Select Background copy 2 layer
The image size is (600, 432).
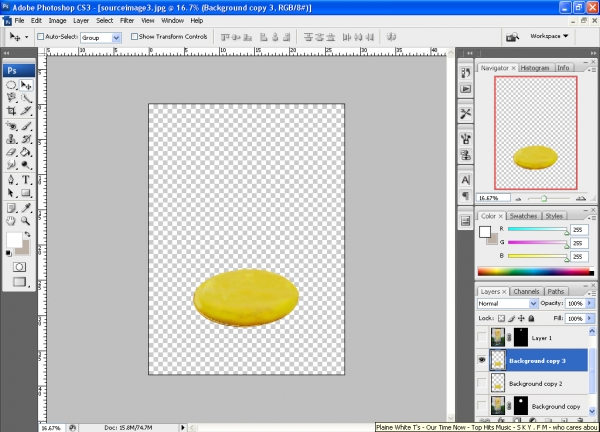tap(533, 383)
